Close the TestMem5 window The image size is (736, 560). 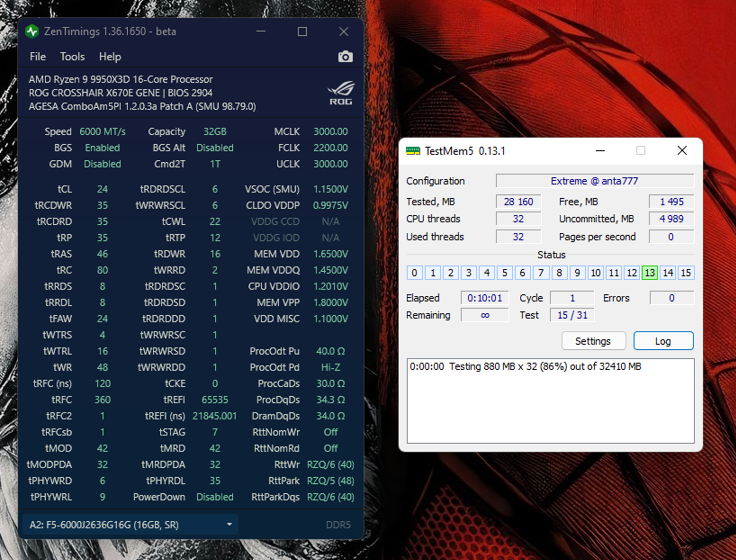(x=682, y=151)
